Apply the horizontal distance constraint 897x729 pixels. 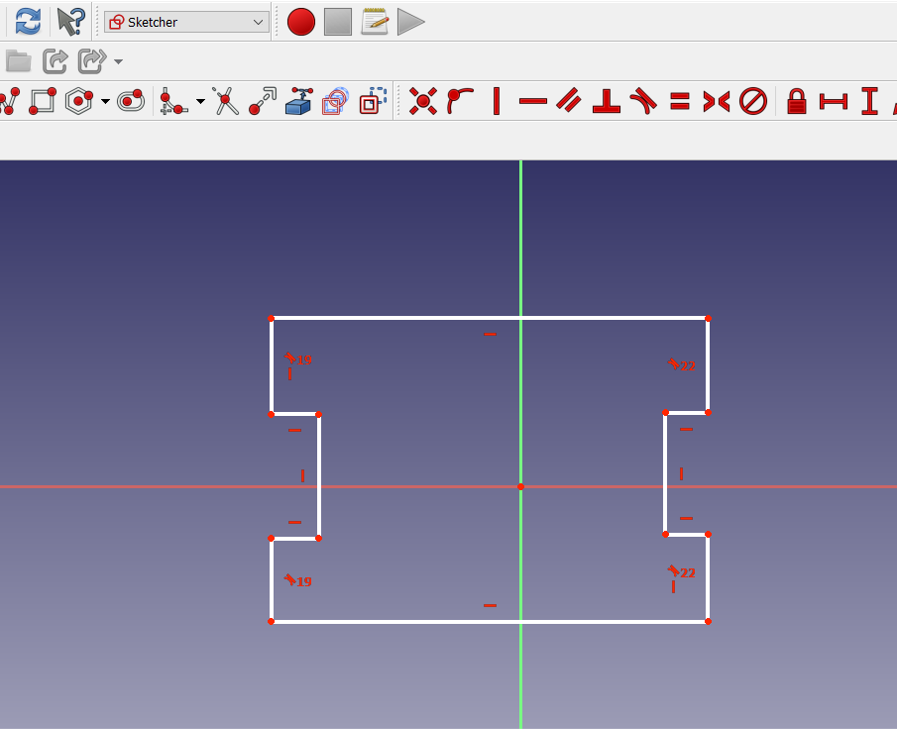coord(834,101)
